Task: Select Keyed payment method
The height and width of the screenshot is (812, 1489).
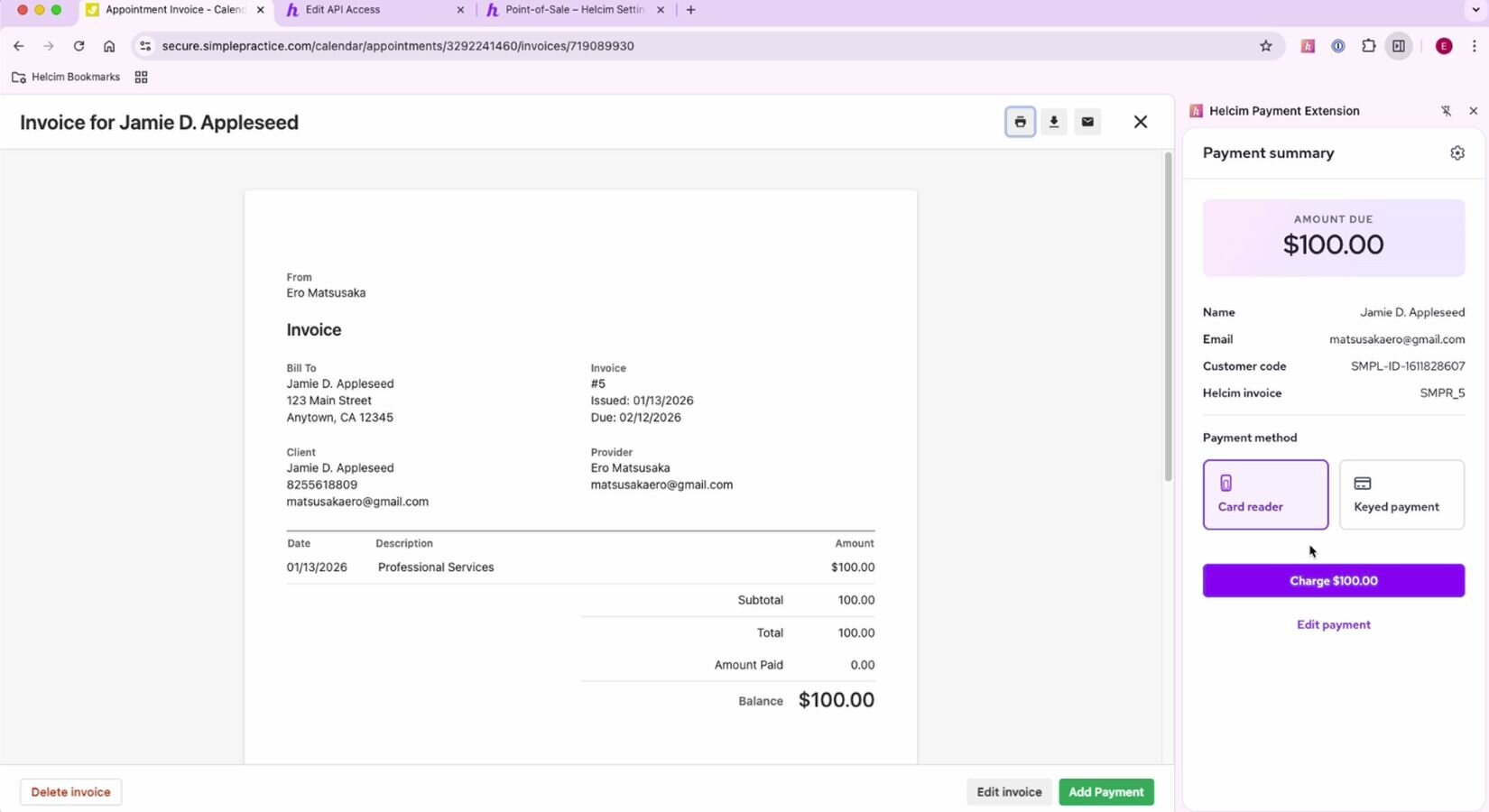Action: (1401, 494)
